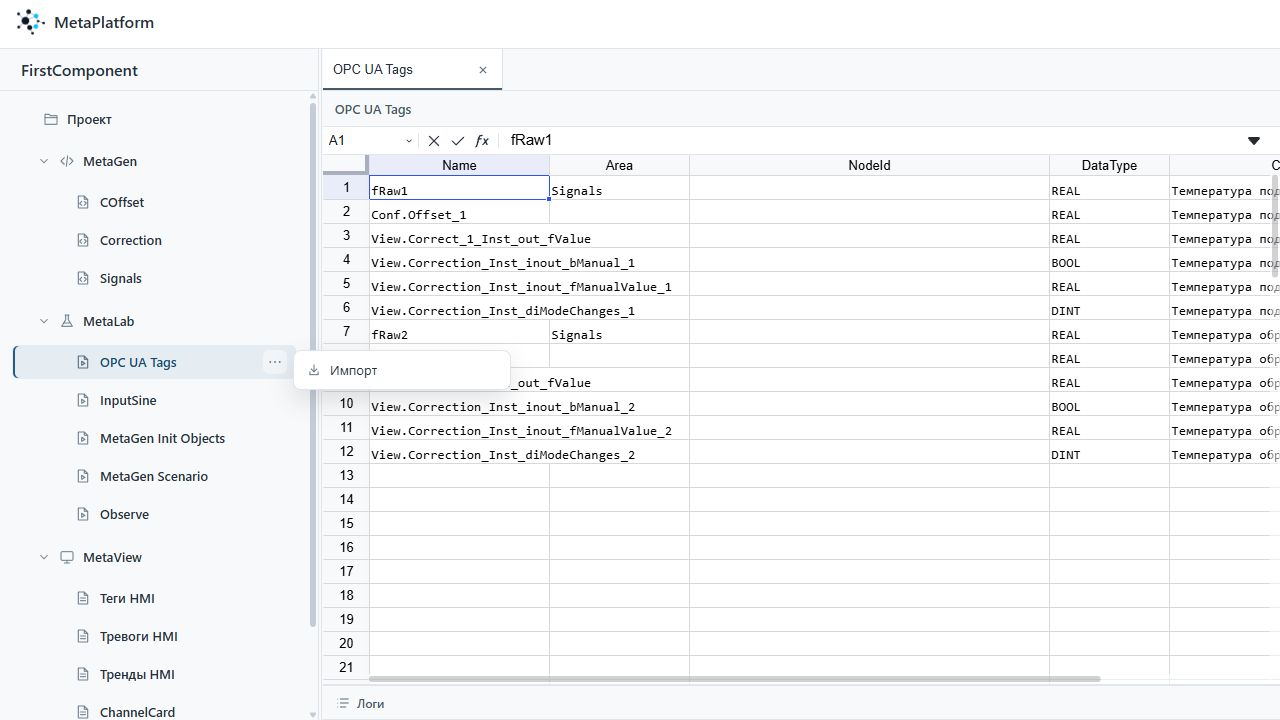
Task: Select the cell containing Conf.Offset_1
Action: (459, 214)
